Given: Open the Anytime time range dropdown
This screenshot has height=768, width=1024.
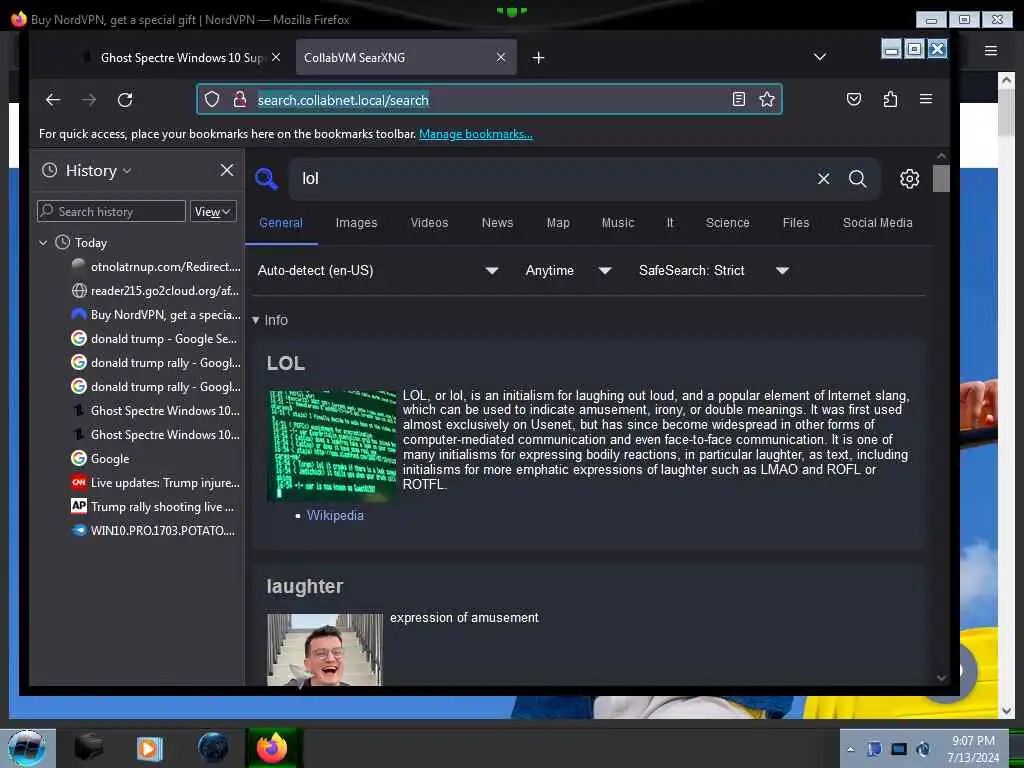Looking at the screenshot, I should click(x=568, y=270).
